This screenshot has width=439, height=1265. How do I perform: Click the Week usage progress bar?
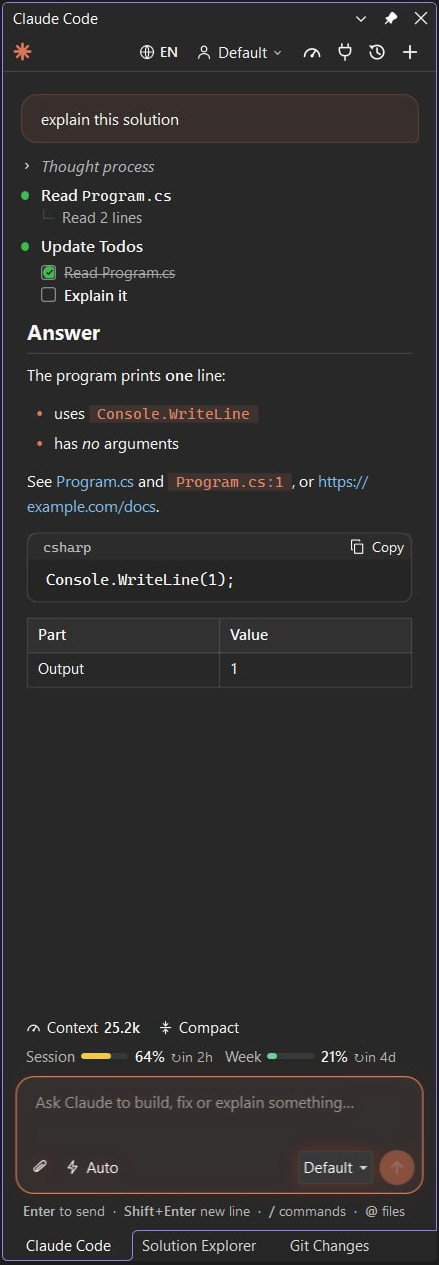pyautogui.click(x=290, y=1056)
